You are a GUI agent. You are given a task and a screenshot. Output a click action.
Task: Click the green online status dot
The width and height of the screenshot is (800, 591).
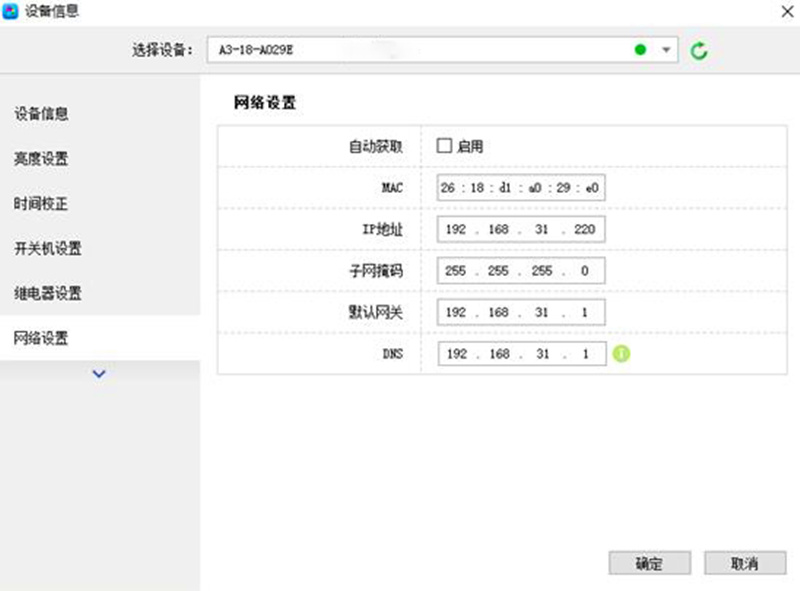640,50
